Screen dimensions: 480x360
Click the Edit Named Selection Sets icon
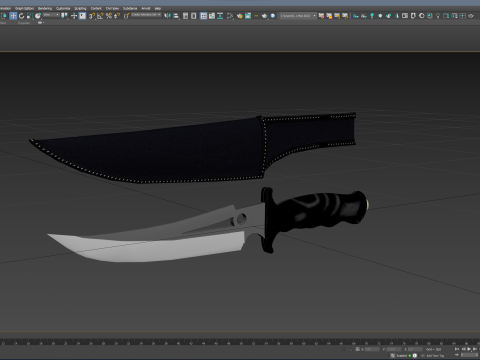point(127,16)
